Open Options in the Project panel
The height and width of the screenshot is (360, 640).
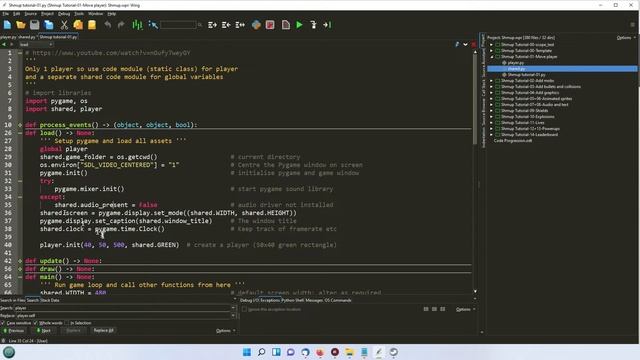coord(626,38)
